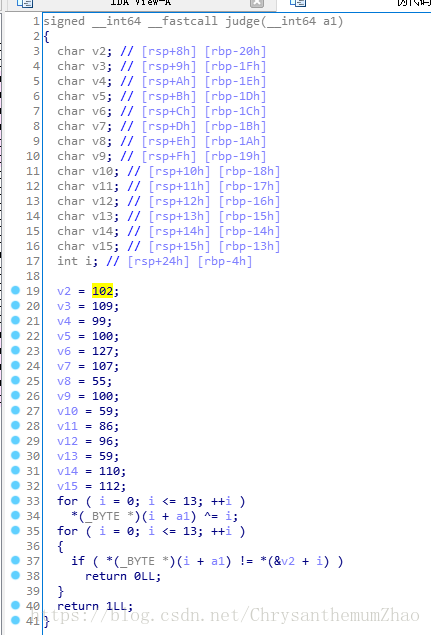Screen dimensions: 431x635
Task: Set breakpoint at line 21 dot
Action: (x=15, y=320)
